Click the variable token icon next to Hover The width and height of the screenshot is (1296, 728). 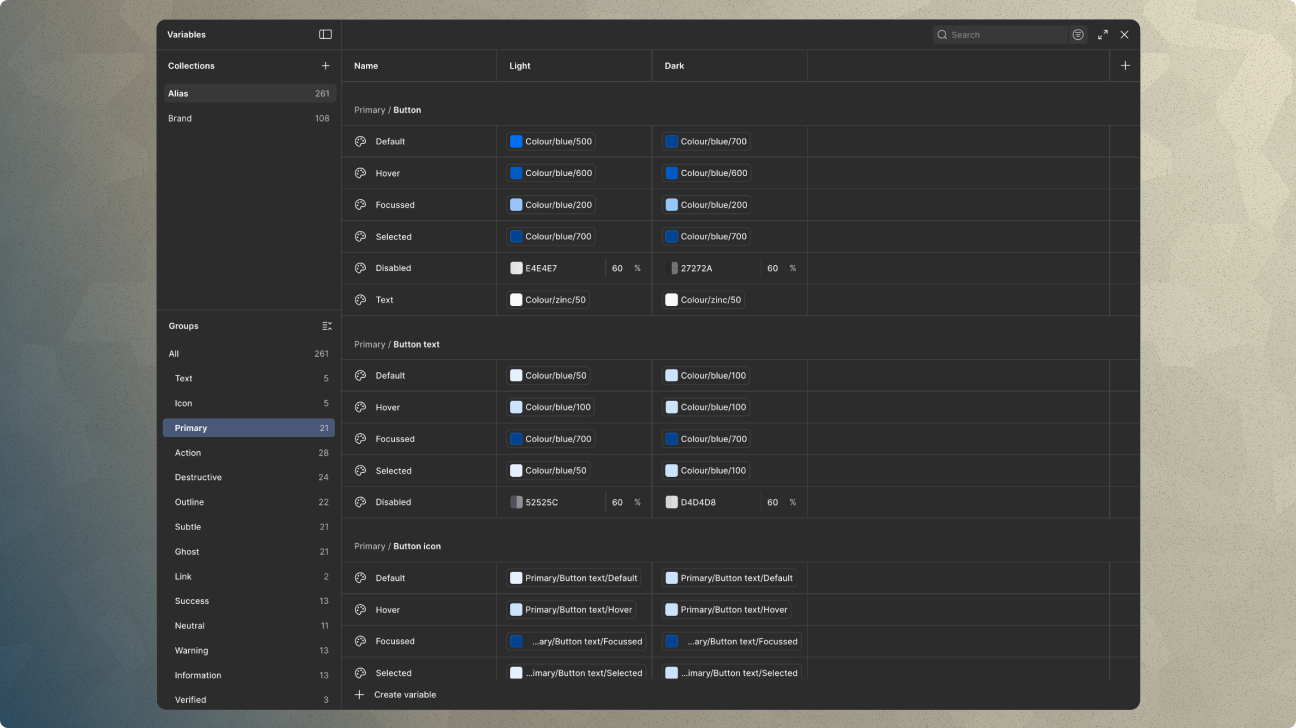(x=360, y=173)
